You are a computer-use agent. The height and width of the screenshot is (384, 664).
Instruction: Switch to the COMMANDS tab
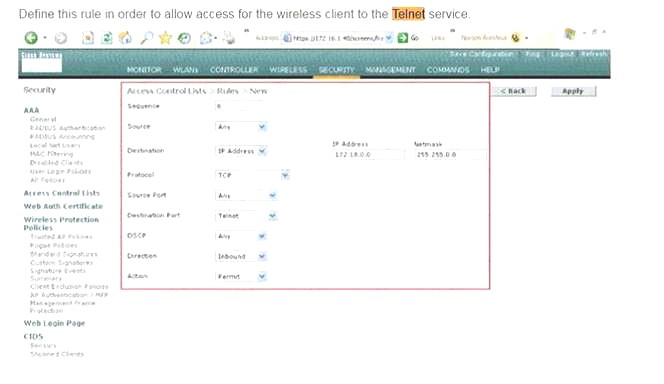coord(448,70)
